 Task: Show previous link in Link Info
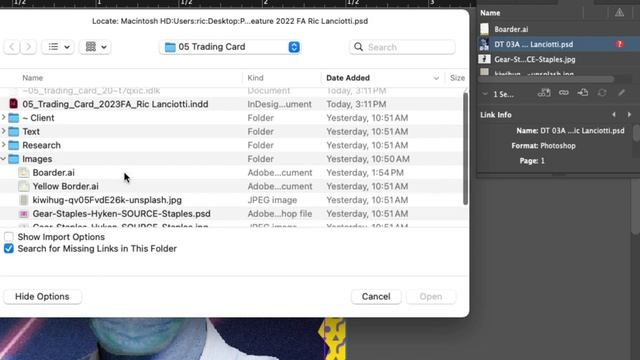pyautogui.click(x=614, y=115)
